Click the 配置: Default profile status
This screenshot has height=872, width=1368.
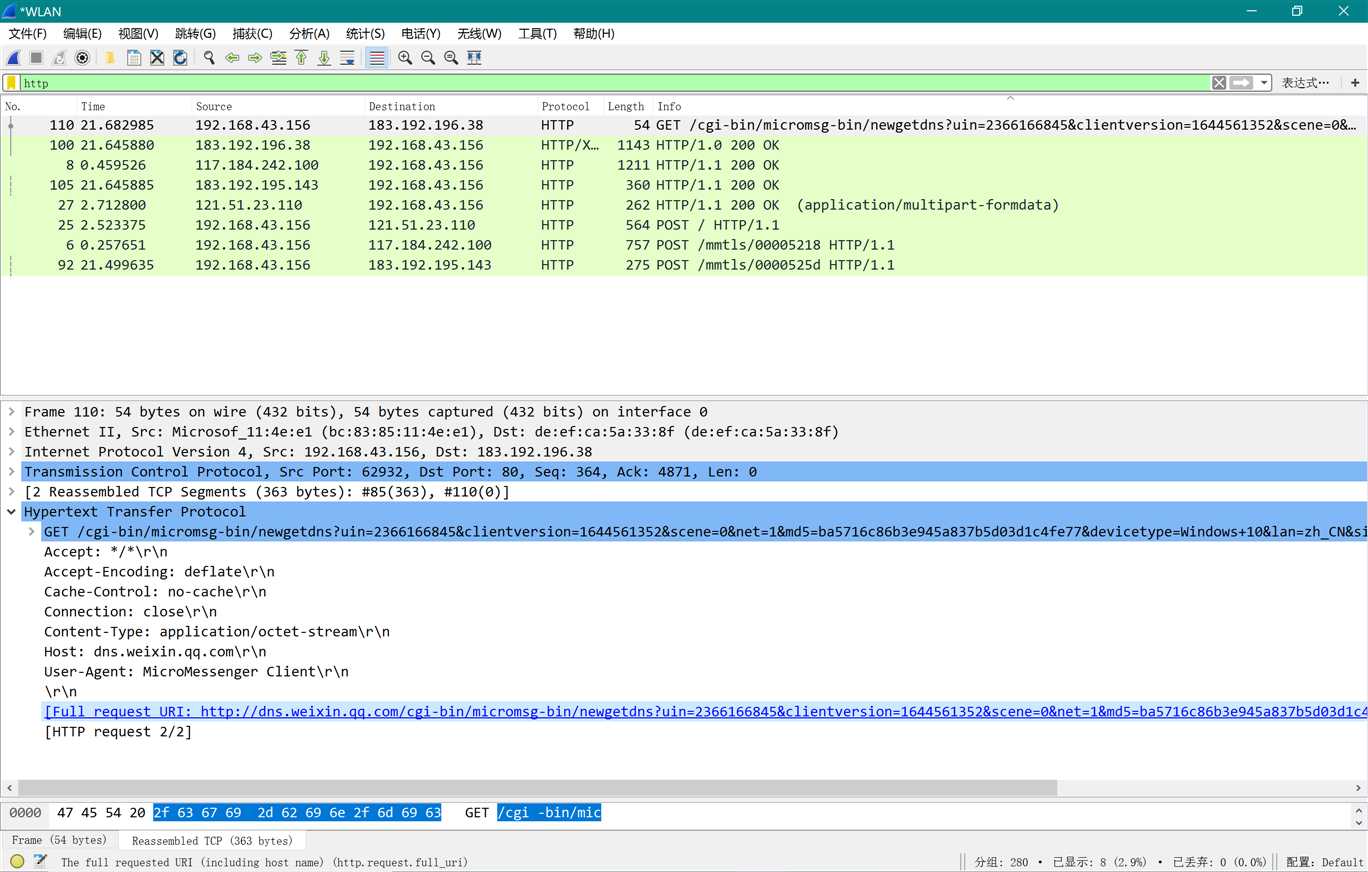(1324, 862)
